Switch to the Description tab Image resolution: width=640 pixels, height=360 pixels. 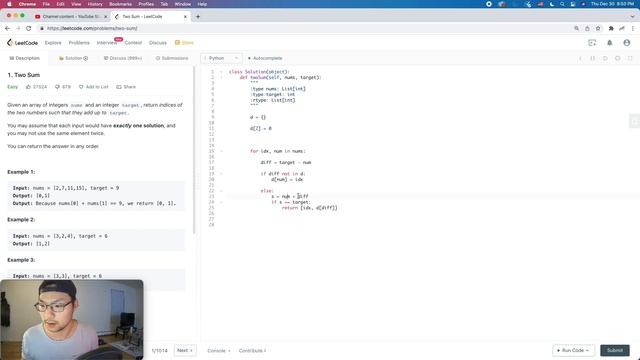coord(24,58)
